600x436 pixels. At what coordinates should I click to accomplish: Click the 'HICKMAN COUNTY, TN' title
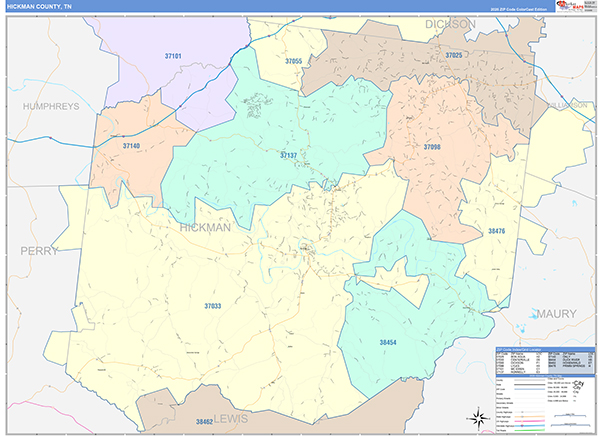pos(39,7)
